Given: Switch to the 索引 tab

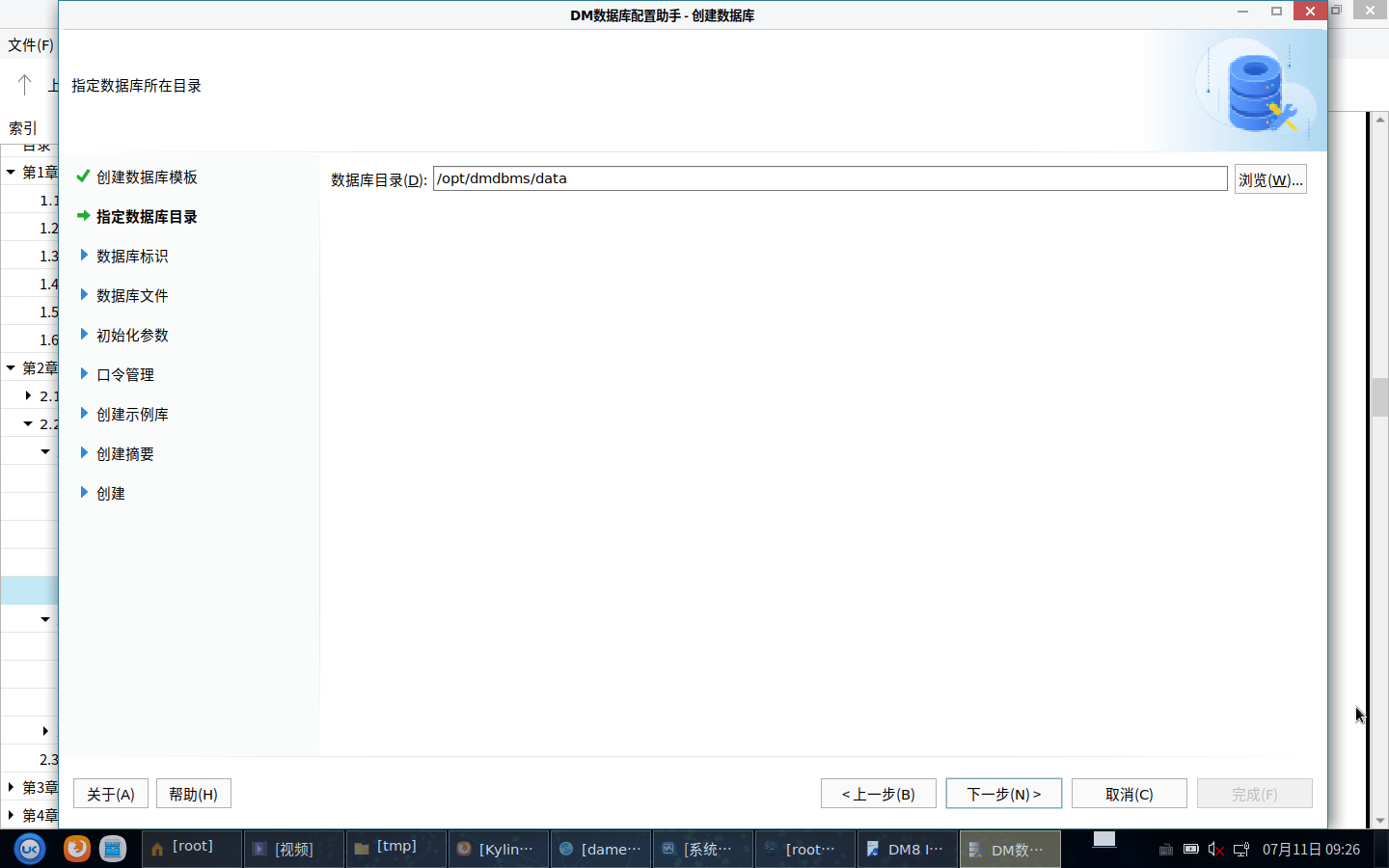Looking at the screenshot, I should pyautogui.click(x=23, y=128).
